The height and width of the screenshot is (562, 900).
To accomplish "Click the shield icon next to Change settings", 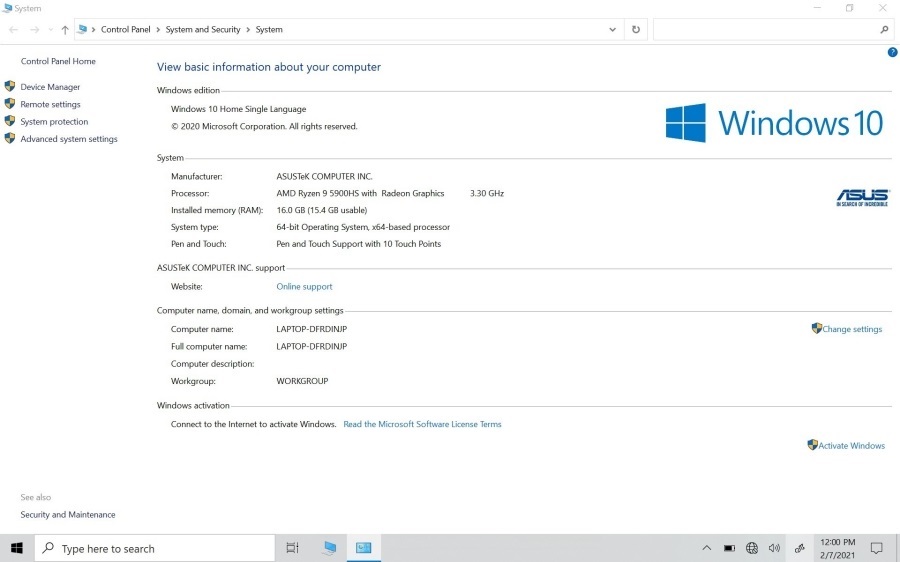I will click(817, 328).
